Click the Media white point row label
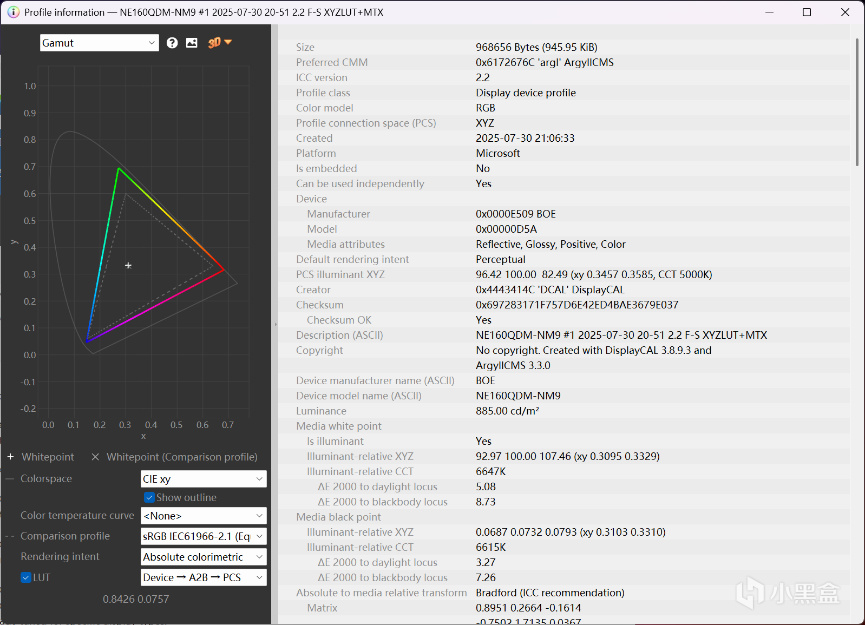Viewport: 865px width, 625px height. pos(339,426)
